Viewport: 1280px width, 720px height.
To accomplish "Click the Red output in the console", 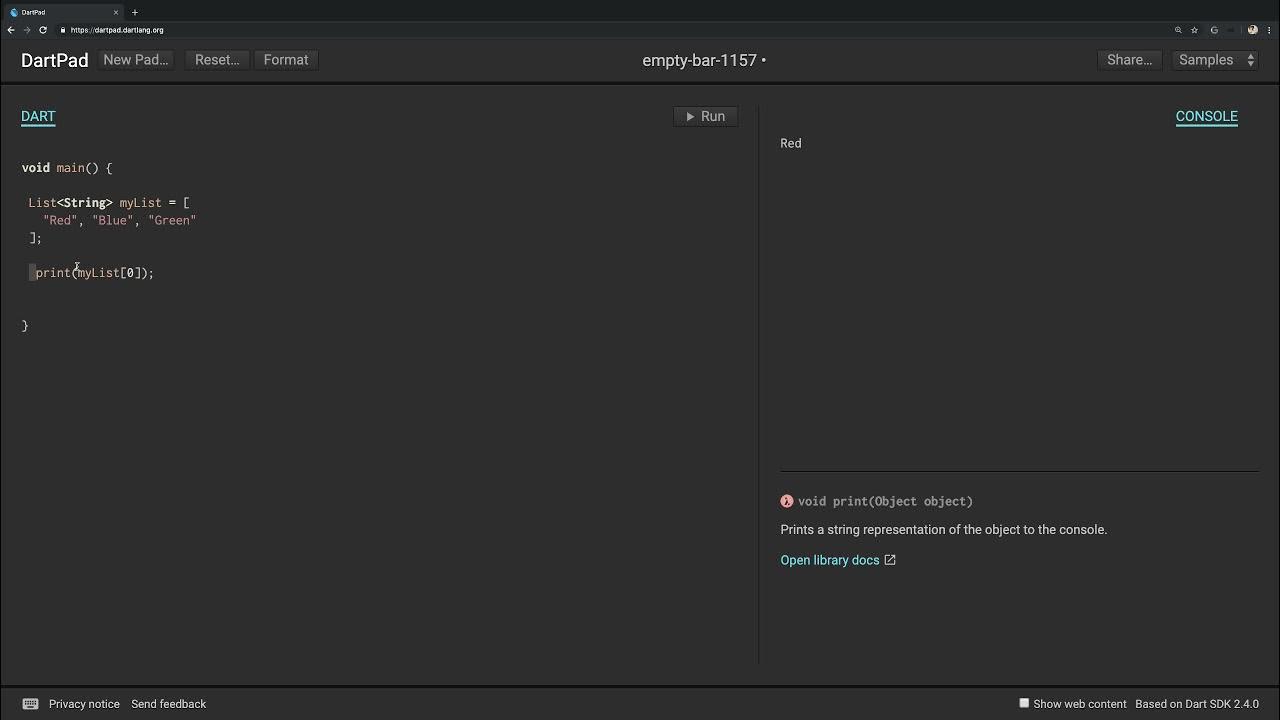I will [791, 143].
